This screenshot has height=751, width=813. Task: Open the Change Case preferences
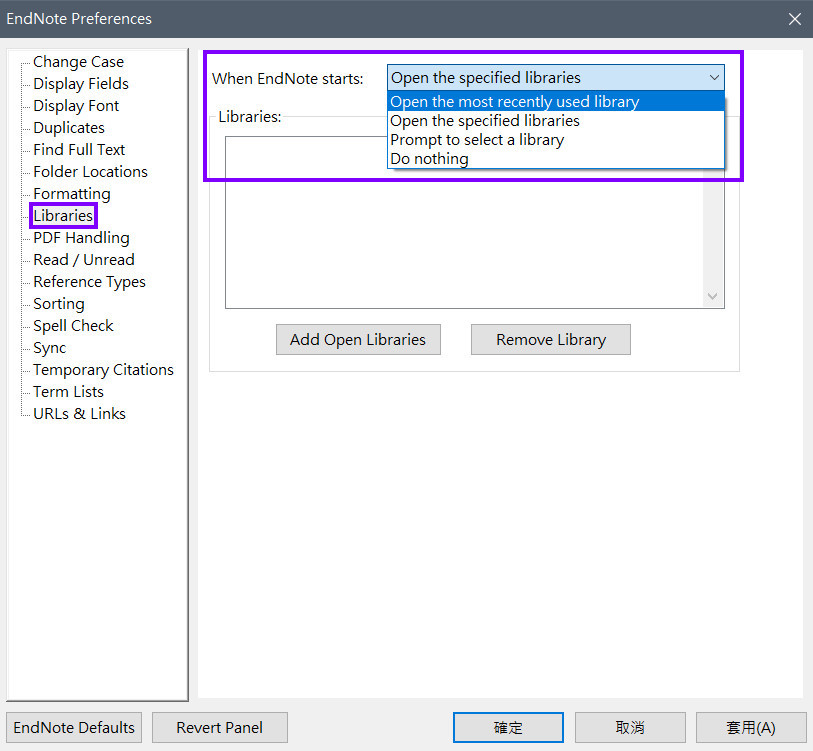tap(78, 62)
